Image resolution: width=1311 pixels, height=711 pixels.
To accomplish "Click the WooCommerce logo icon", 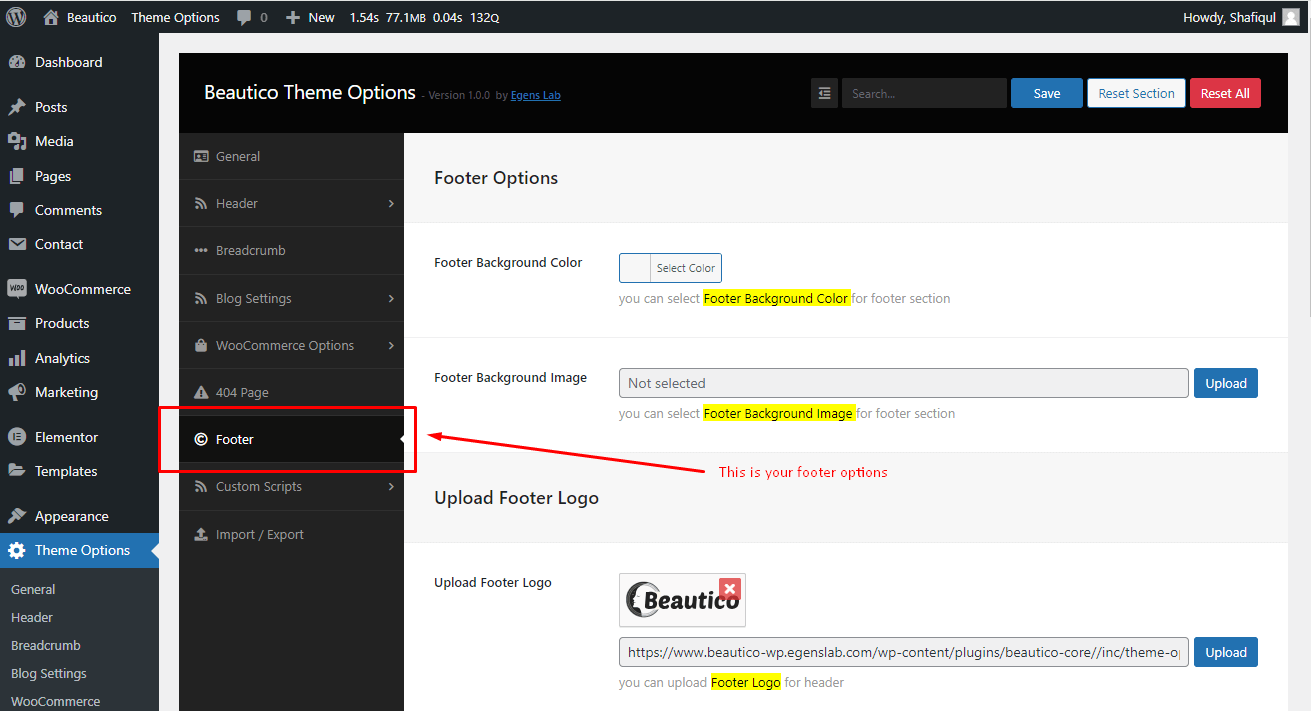I will (17, 289).
